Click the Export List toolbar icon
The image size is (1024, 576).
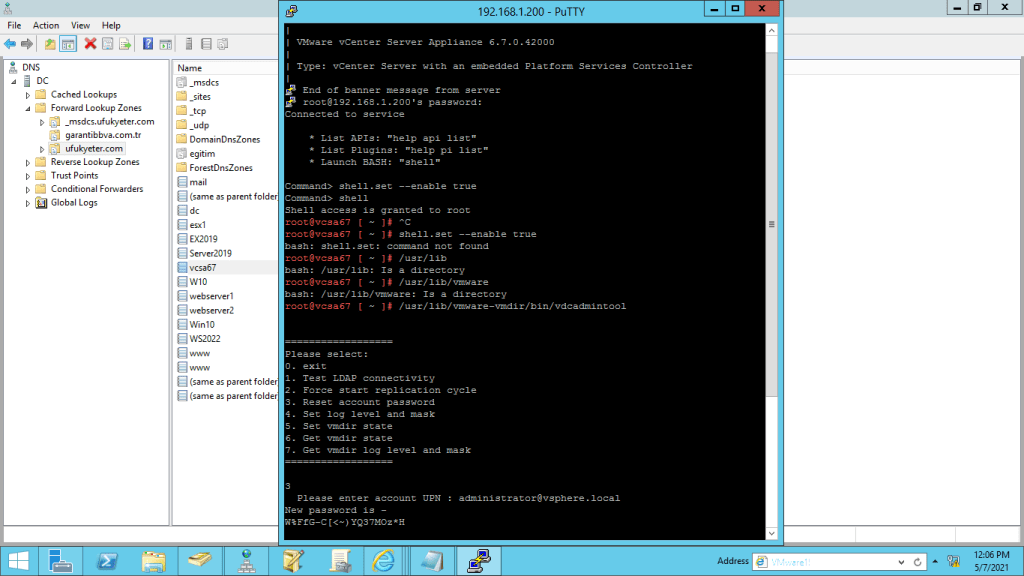[125, 44]
